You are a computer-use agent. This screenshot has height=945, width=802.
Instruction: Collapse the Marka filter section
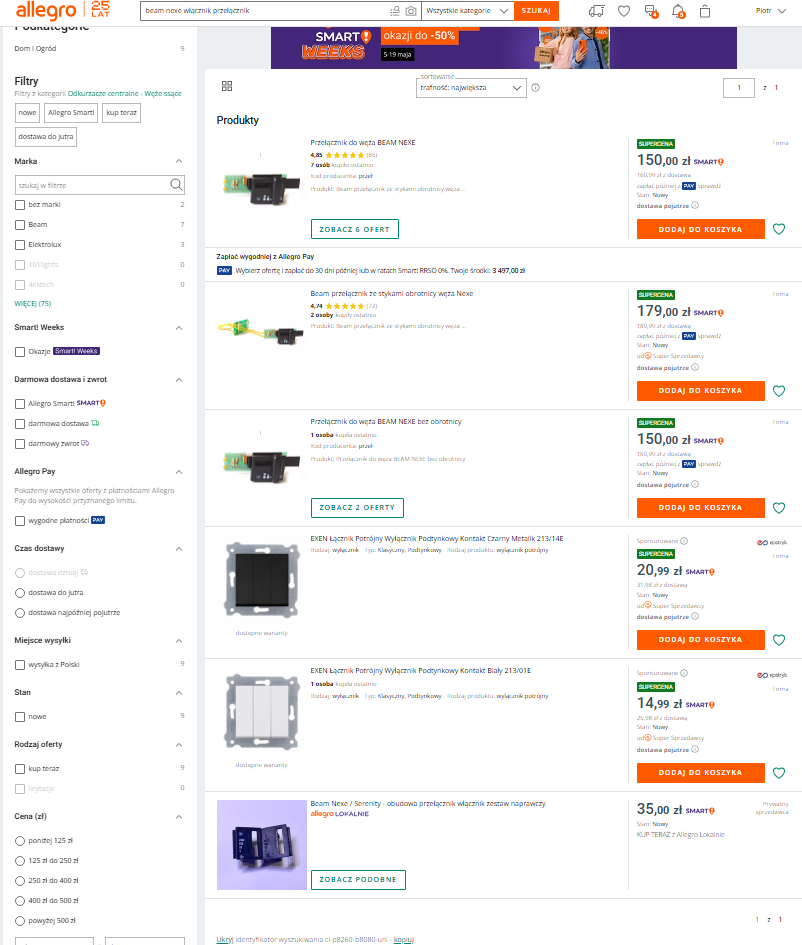coord(179,162)
